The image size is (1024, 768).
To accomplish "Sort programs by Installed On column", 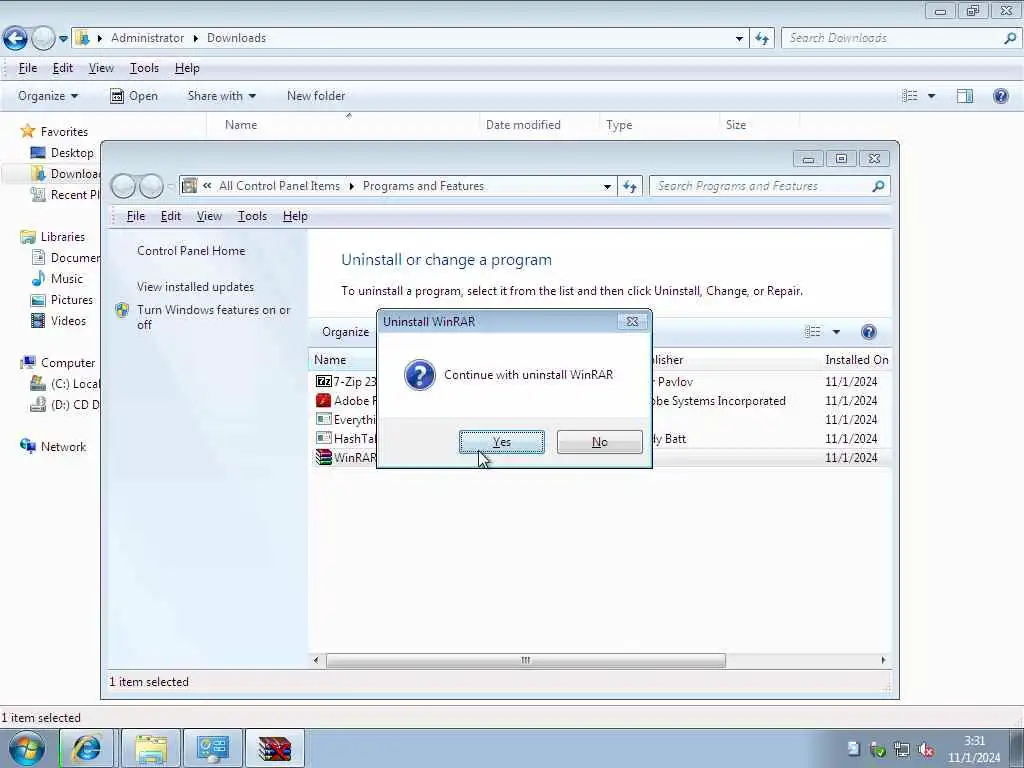I will 856,360.
